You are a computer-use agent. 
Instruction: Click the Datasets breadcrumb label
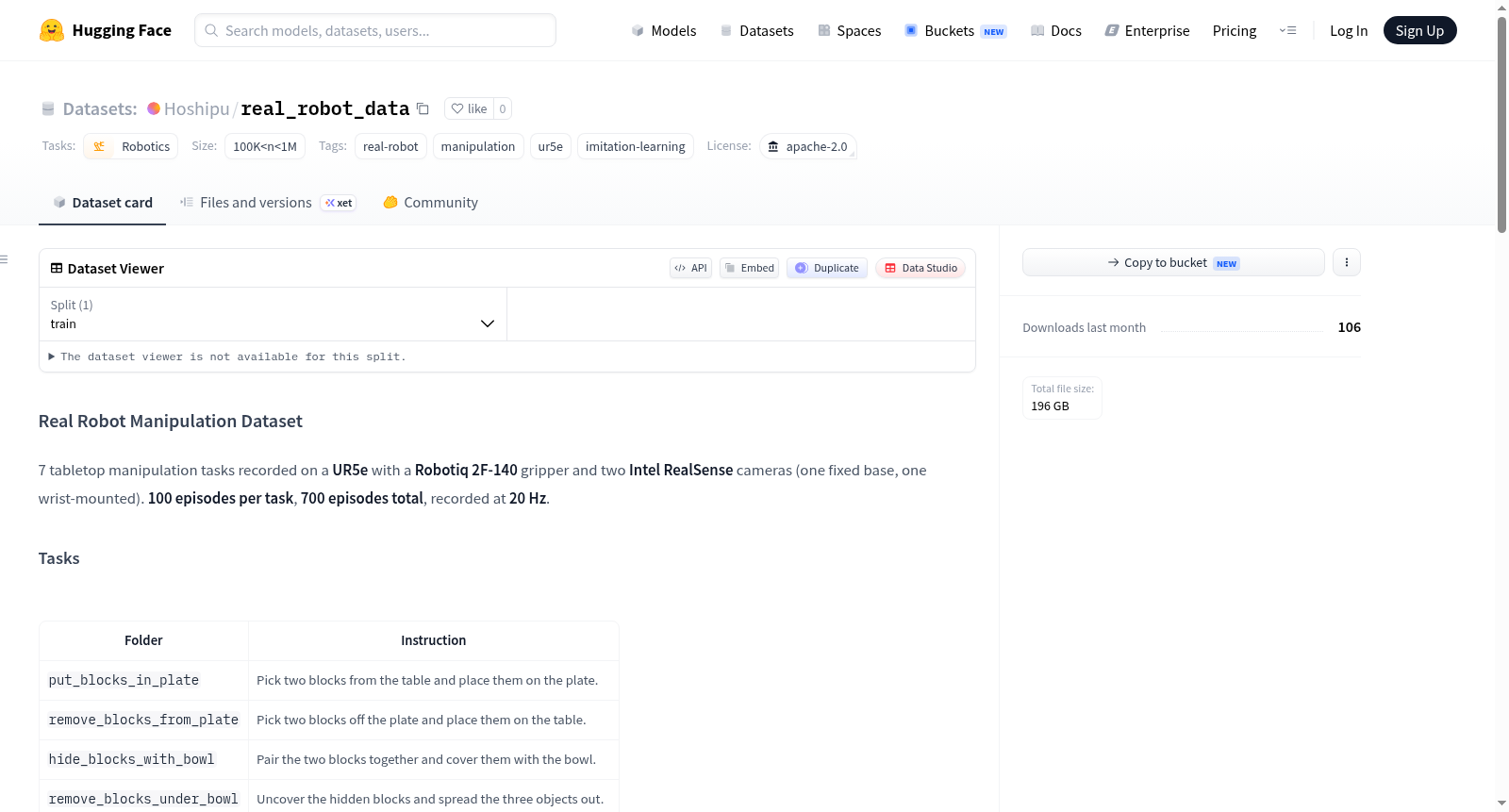click(100, 109)
